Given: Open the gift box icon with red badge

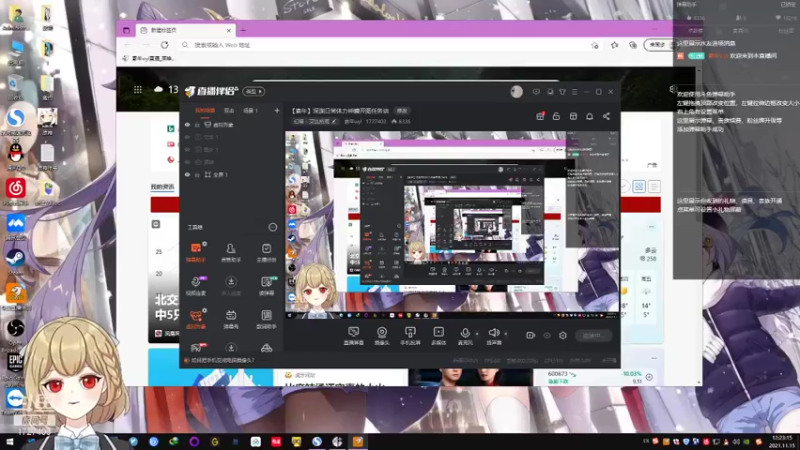Looking at the screenshot, I should [540, 116].
